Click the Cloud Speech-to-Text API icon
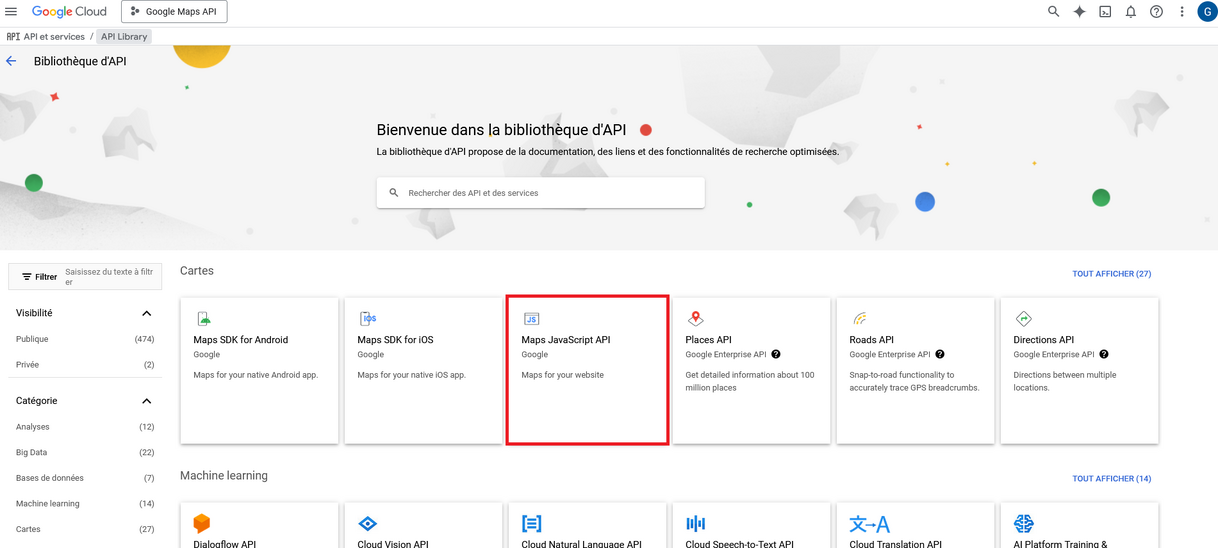 coord(696,523)
